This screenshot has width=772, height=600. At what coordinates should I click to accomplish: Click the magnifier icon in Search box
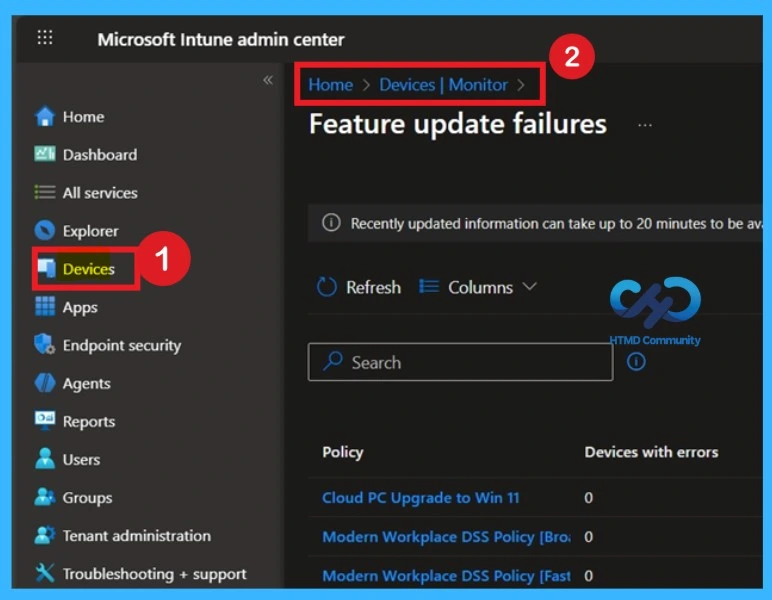tap(333, 361)
